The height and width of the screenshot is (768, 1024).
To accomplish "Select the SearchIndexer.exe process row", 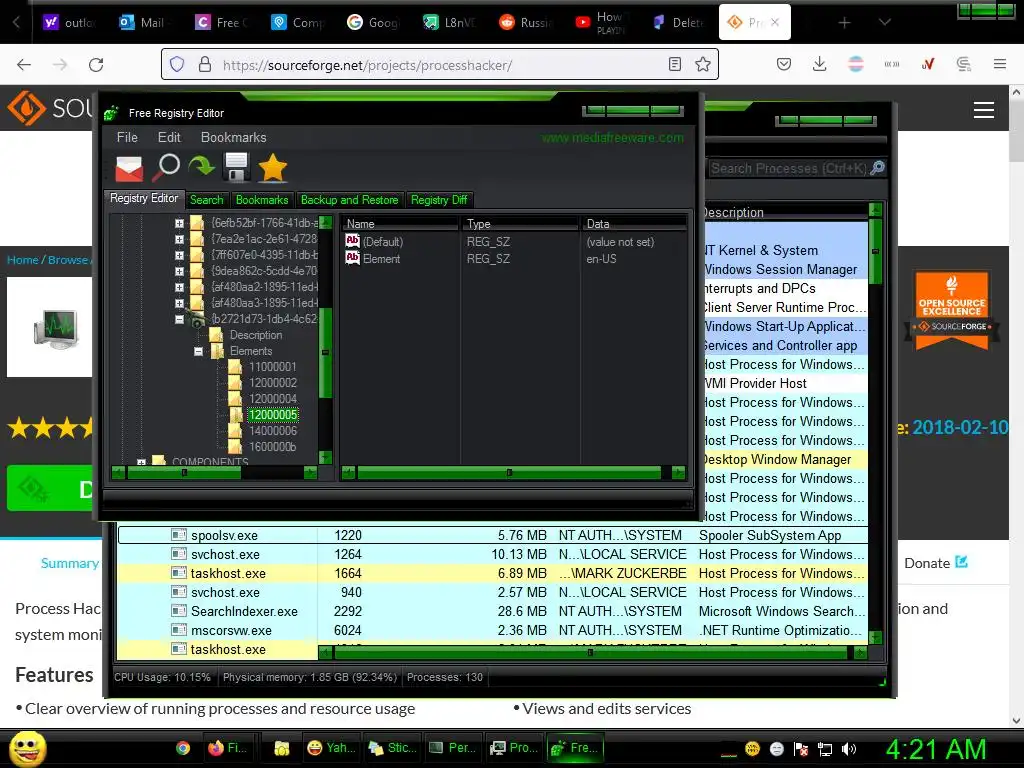I will [x=493, y=611].
